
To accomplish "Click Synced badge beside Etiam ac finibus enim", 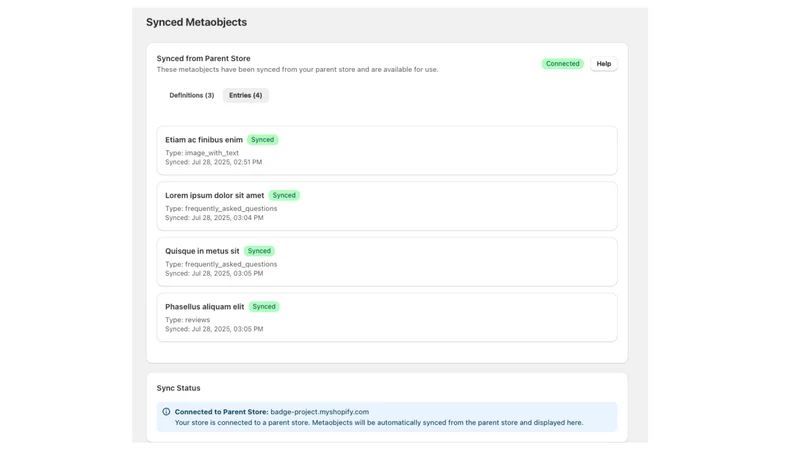I will point(262,140).
